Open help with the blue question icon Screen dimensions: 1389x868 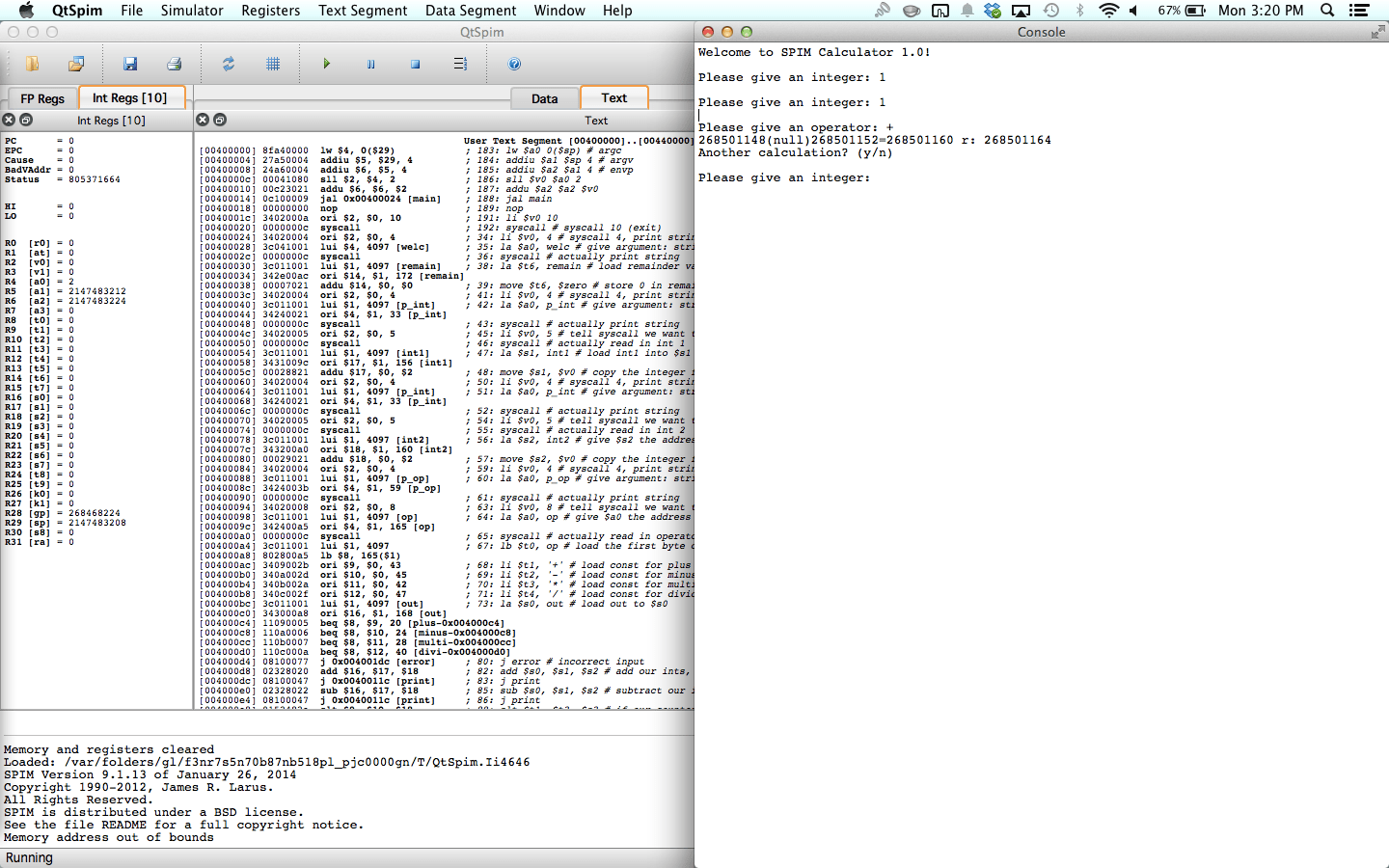point(514,64)
